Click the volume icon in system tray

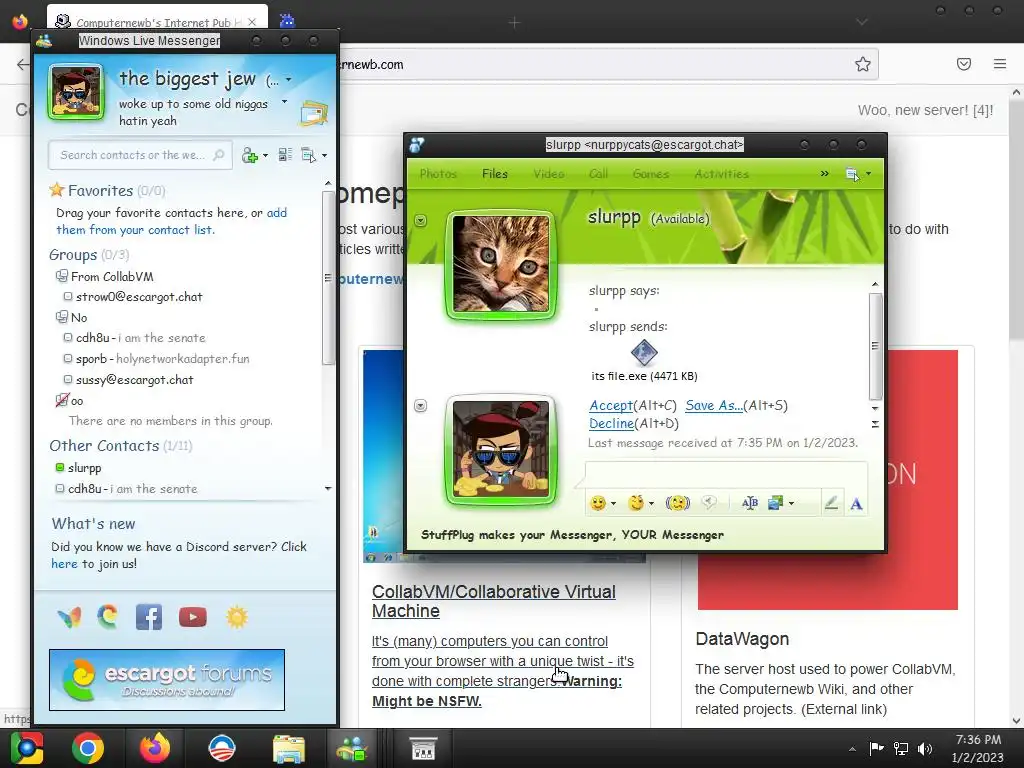[925, 748]
